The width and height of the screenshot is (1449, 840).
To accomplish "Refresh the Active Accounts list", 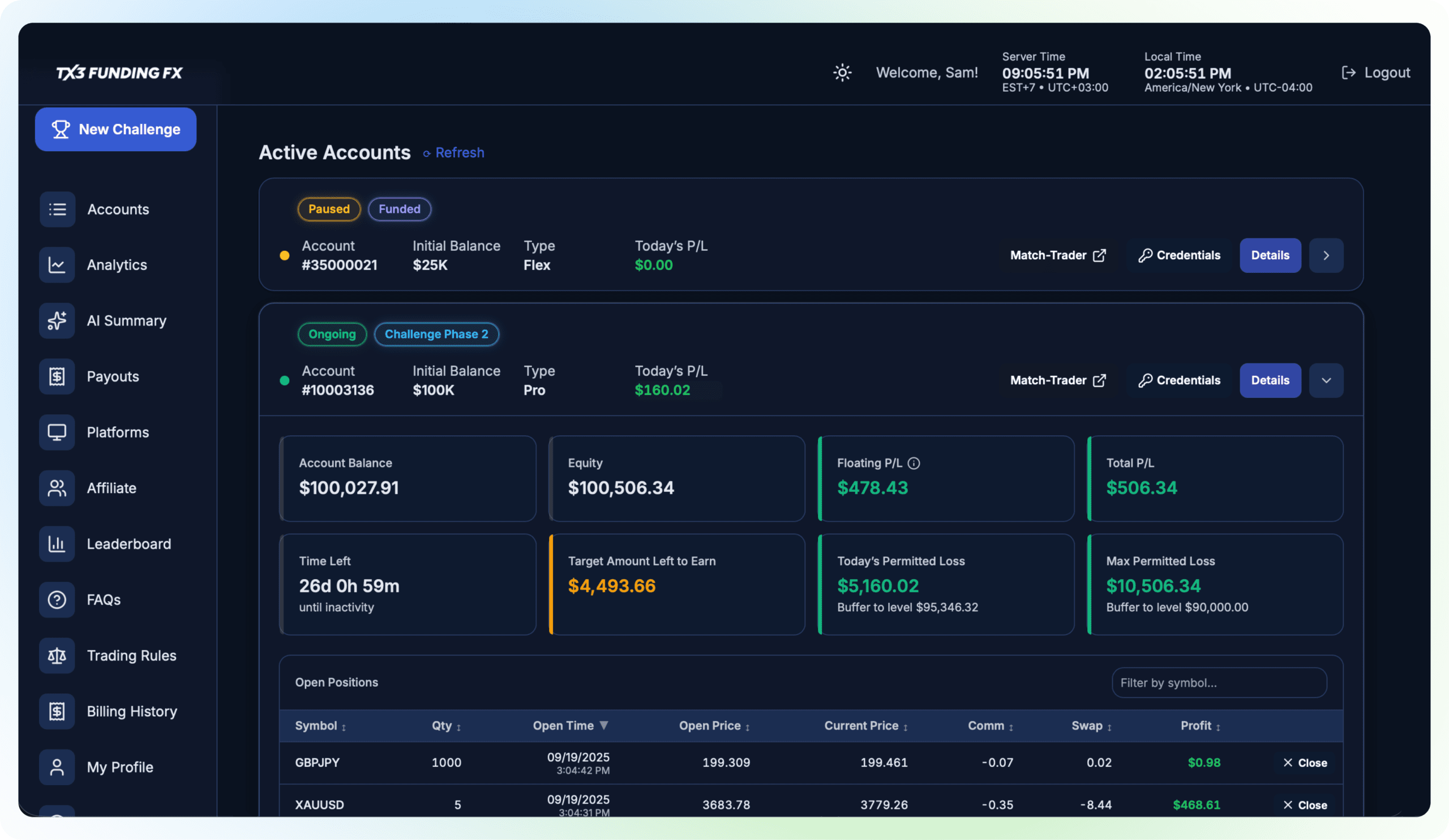I will tap(453, 152).
